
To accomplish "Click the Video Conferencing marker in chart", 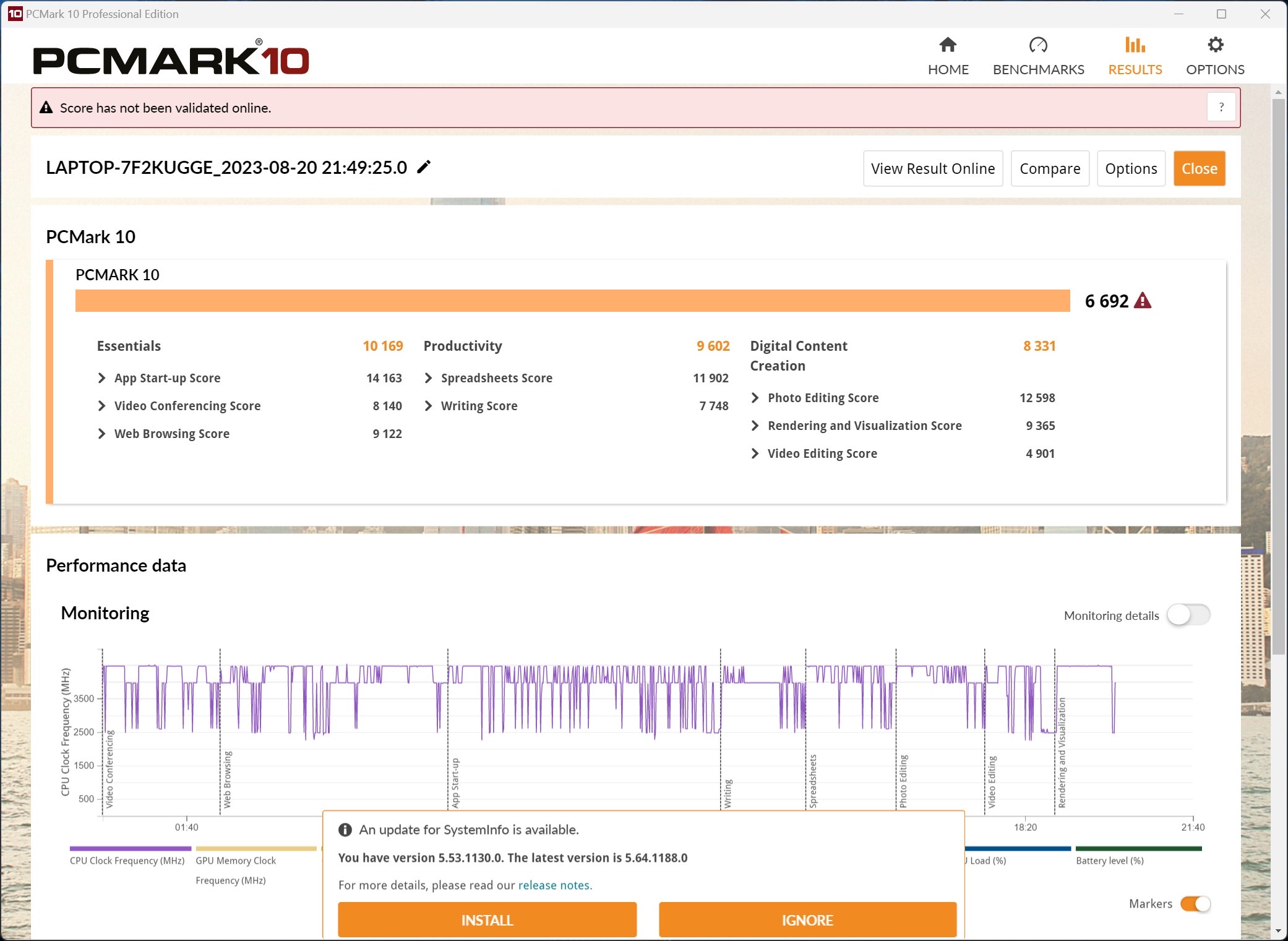I will tap(109, 769).
